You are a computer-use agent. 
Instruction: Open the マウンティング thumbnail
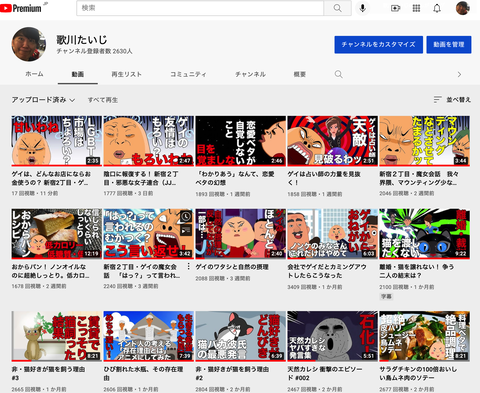pyautogui.click(x=424, y=141)
